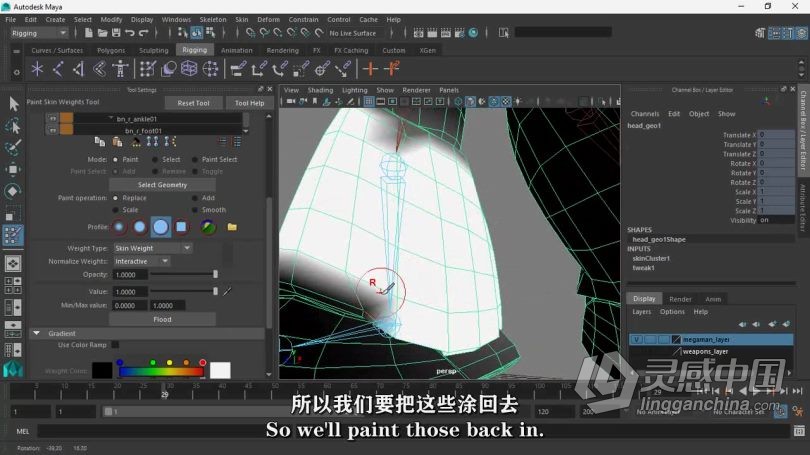This screenshot has height=455, width=810.
Task: Open the Deform menu
Action: coord(268,20)
